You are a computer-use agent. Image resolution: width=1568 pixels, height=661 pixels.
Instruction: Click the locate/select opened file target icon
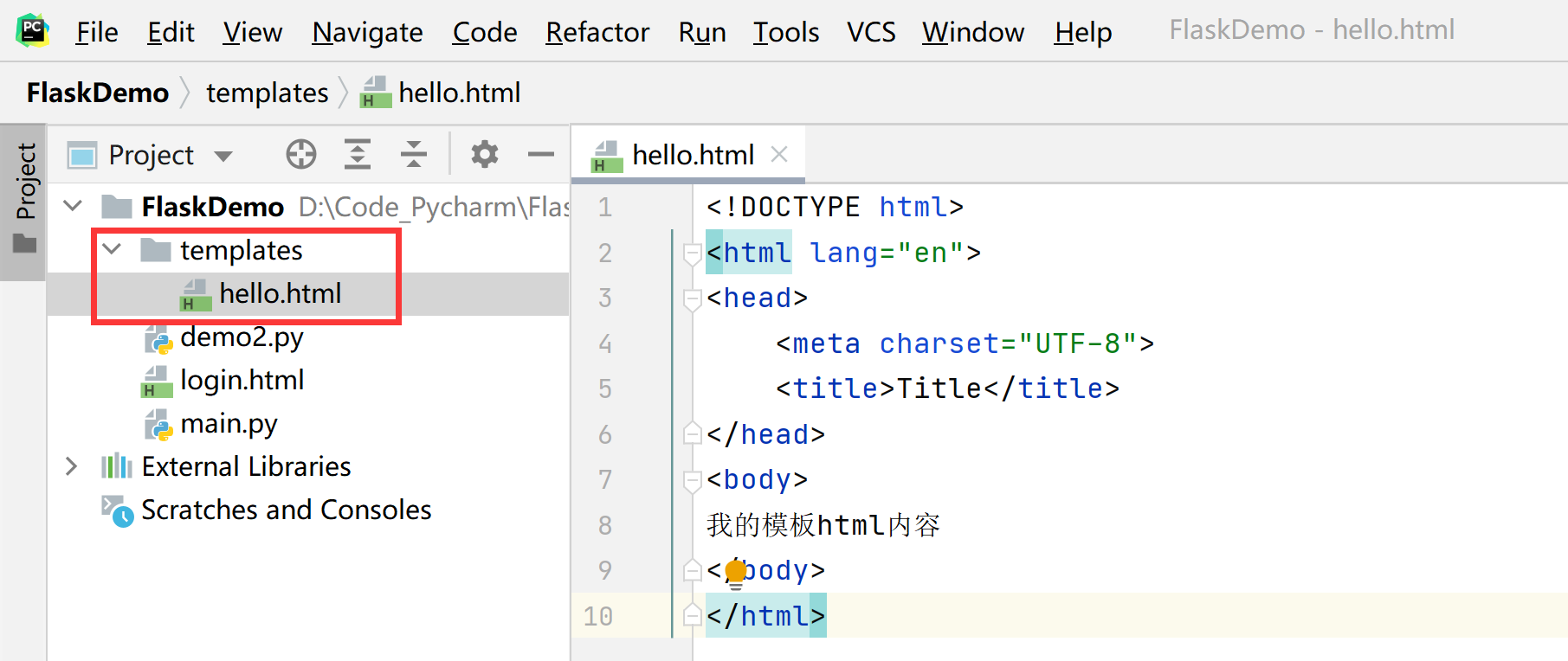(x=301, y=155)
